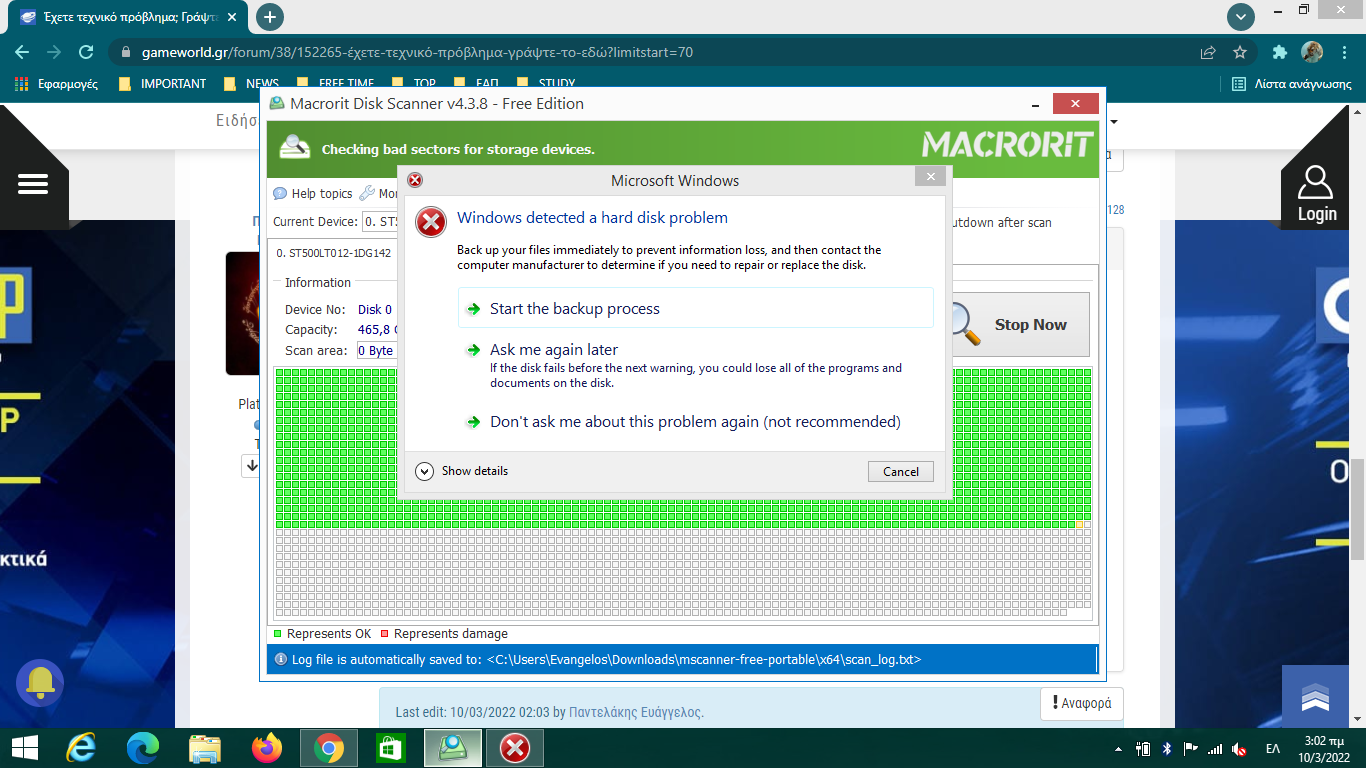This screenshot has width=1366, height=768.
Task: Click the Scan area field
Action: coord(378,351)
